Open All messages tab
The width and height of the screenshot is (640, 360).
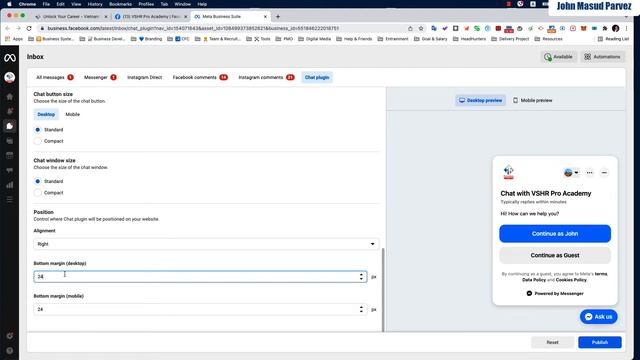click(x=55, y=77)
